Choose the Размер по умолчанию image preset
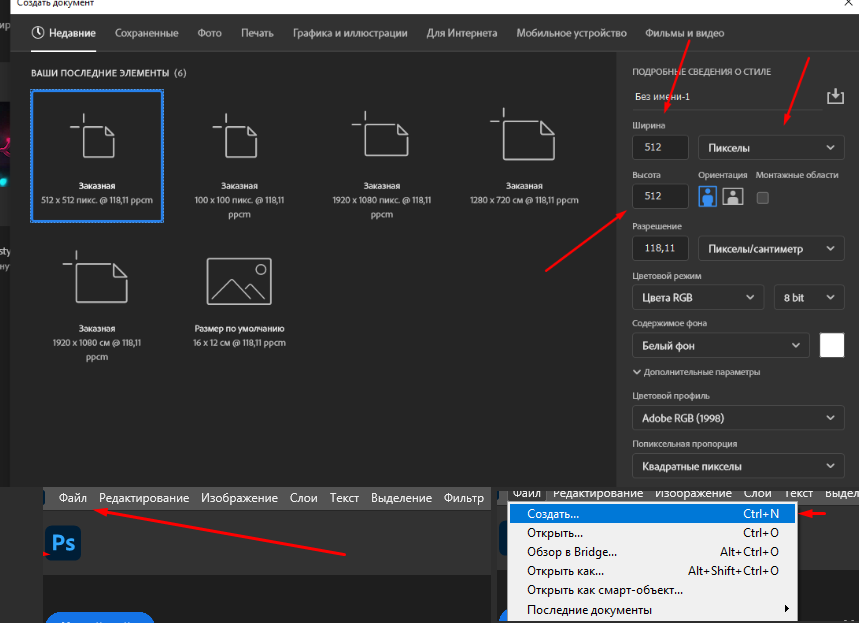Viewport: 859px width, 623px height. pos(239,302)
